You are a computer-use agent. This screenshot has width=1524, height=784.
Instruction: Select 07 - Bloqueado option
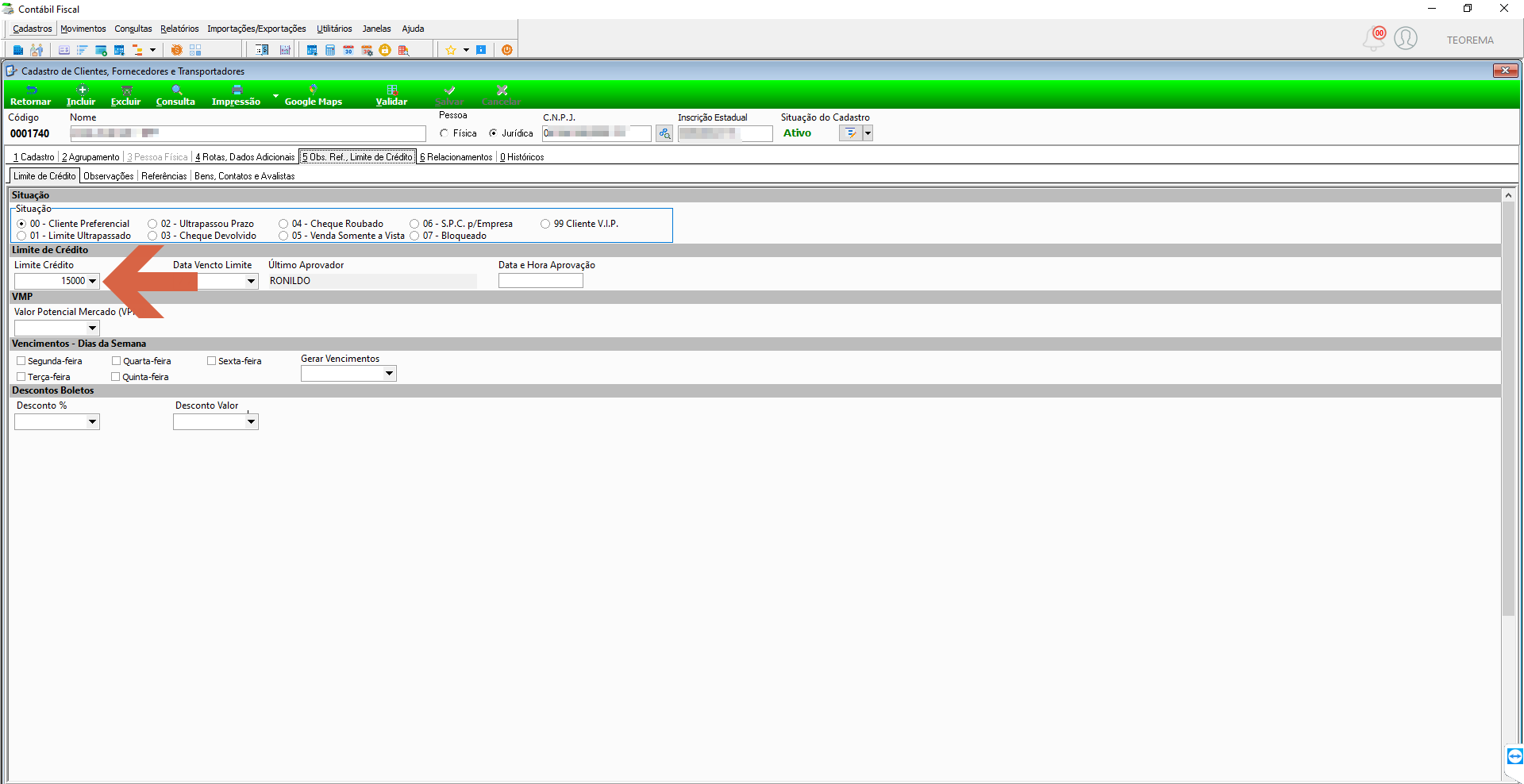(x=414, y=236)
